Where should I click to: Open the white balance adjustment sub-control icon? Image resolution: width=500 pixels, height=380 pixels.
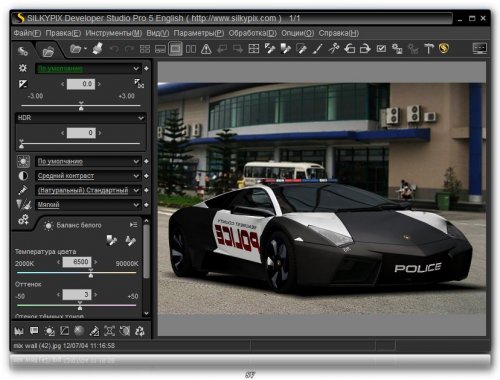coord(49,331)
